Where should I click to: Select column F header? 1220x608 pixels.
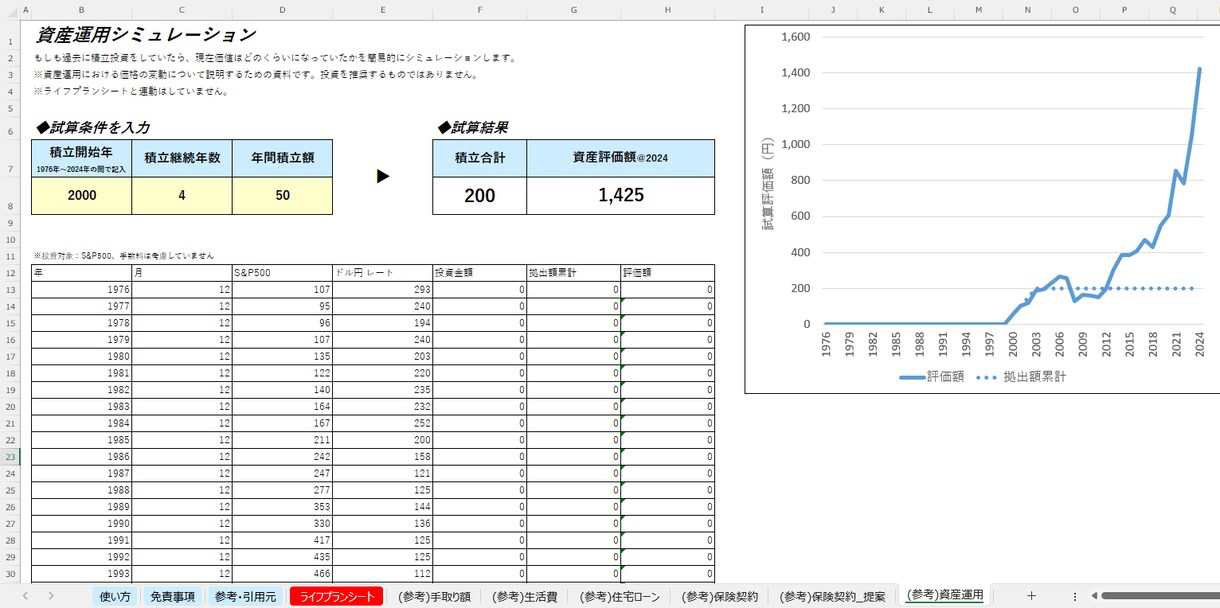pyautogui.click(x=480, y=10)
